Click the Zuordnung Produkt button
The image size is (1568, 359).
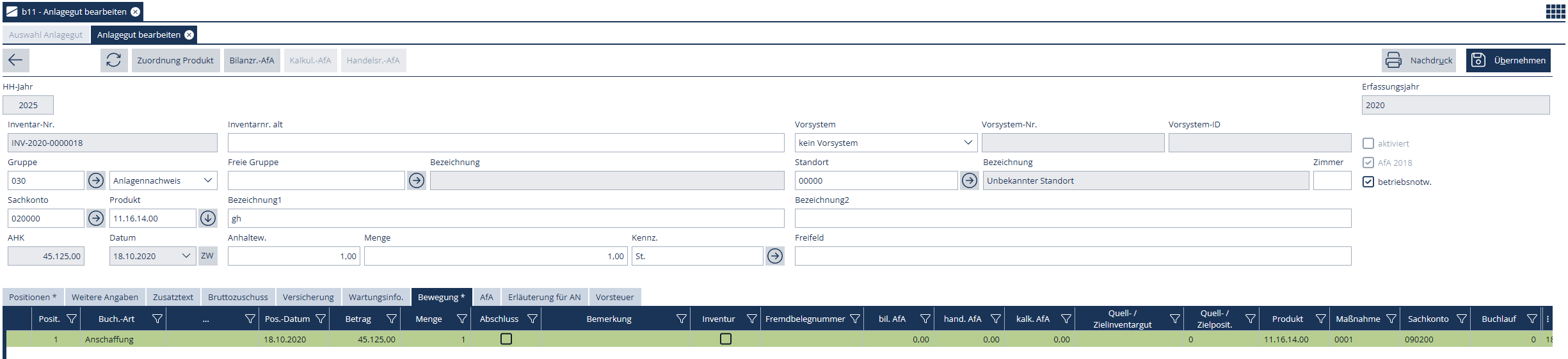175,60
